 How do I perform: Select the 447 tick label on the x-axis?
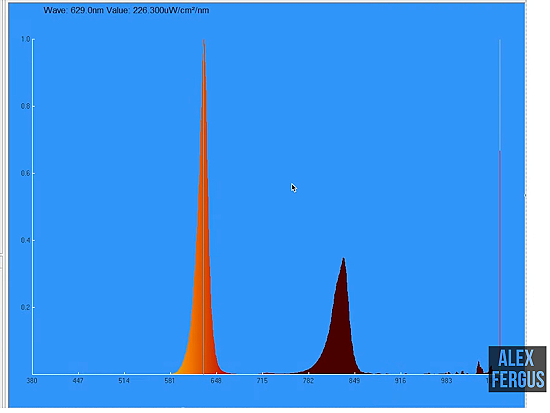click(78, 380)
